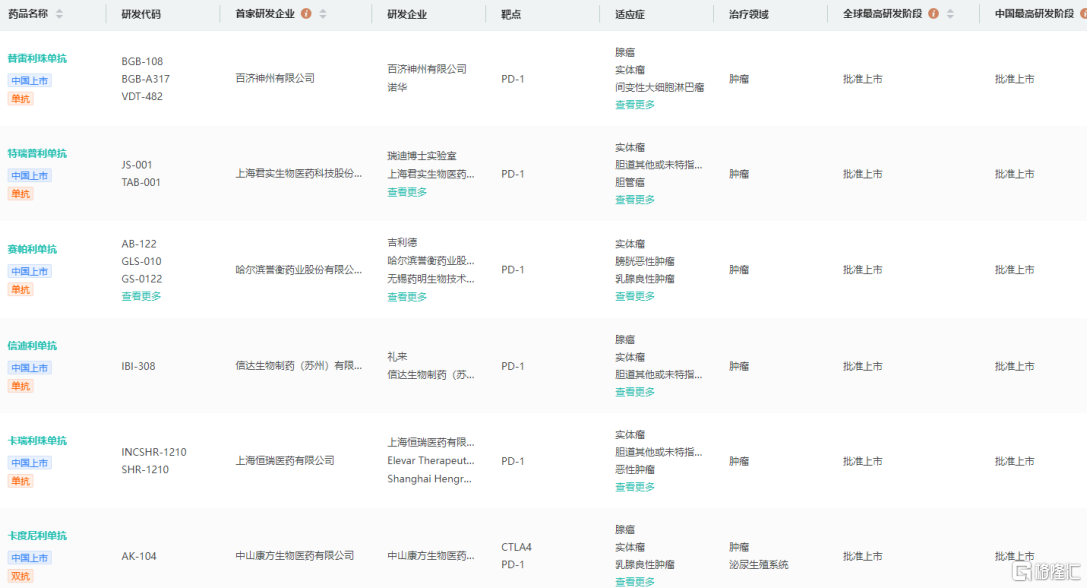1087x588 pixels.
Task: Select the Shanghai Hengr... company entry
Action: point(429,479)
